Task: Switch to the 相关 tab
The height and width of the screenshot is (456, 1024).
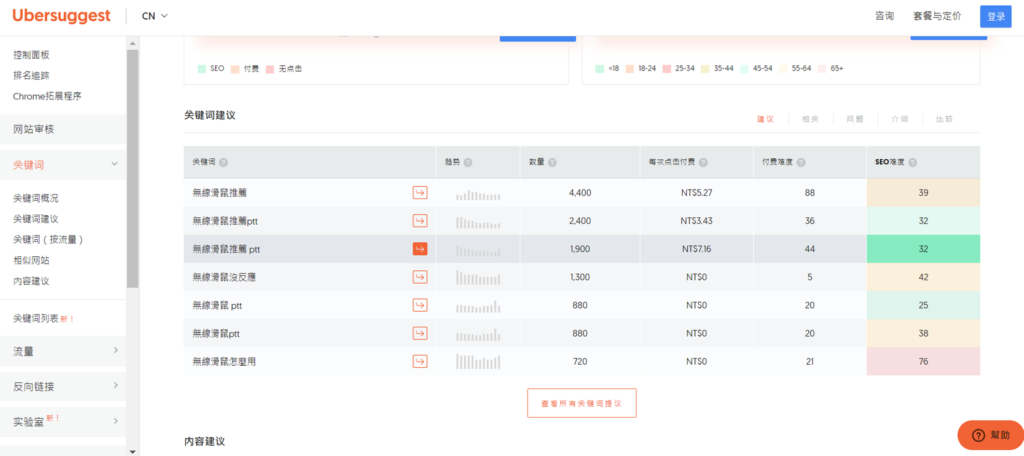Action: [810, 119]
